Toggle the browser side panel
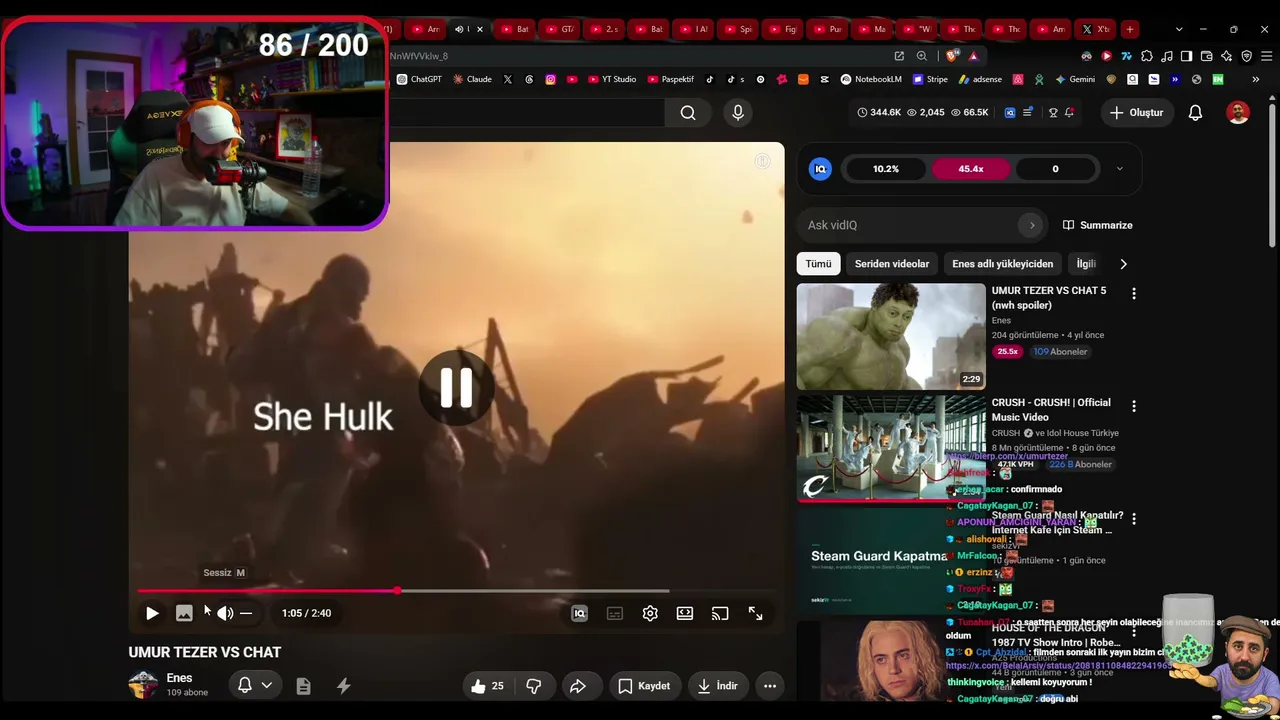The image size is (1280, 720). coord(1186,56)
